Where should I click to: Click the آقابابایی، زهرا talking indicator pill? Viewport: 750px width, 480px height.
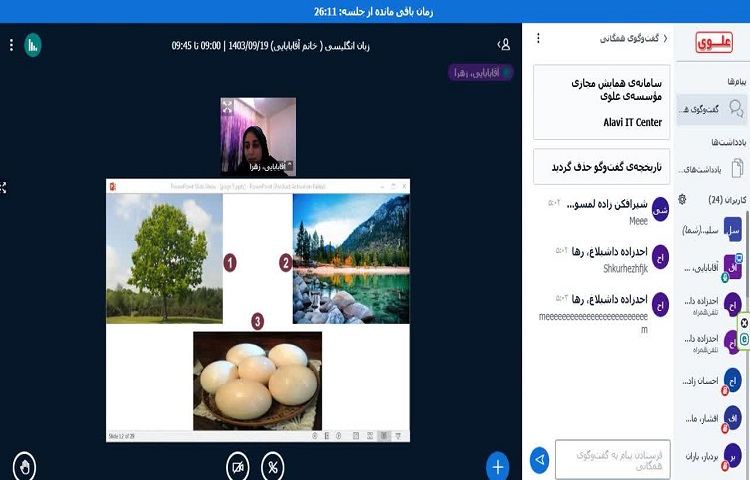(481, 73)
